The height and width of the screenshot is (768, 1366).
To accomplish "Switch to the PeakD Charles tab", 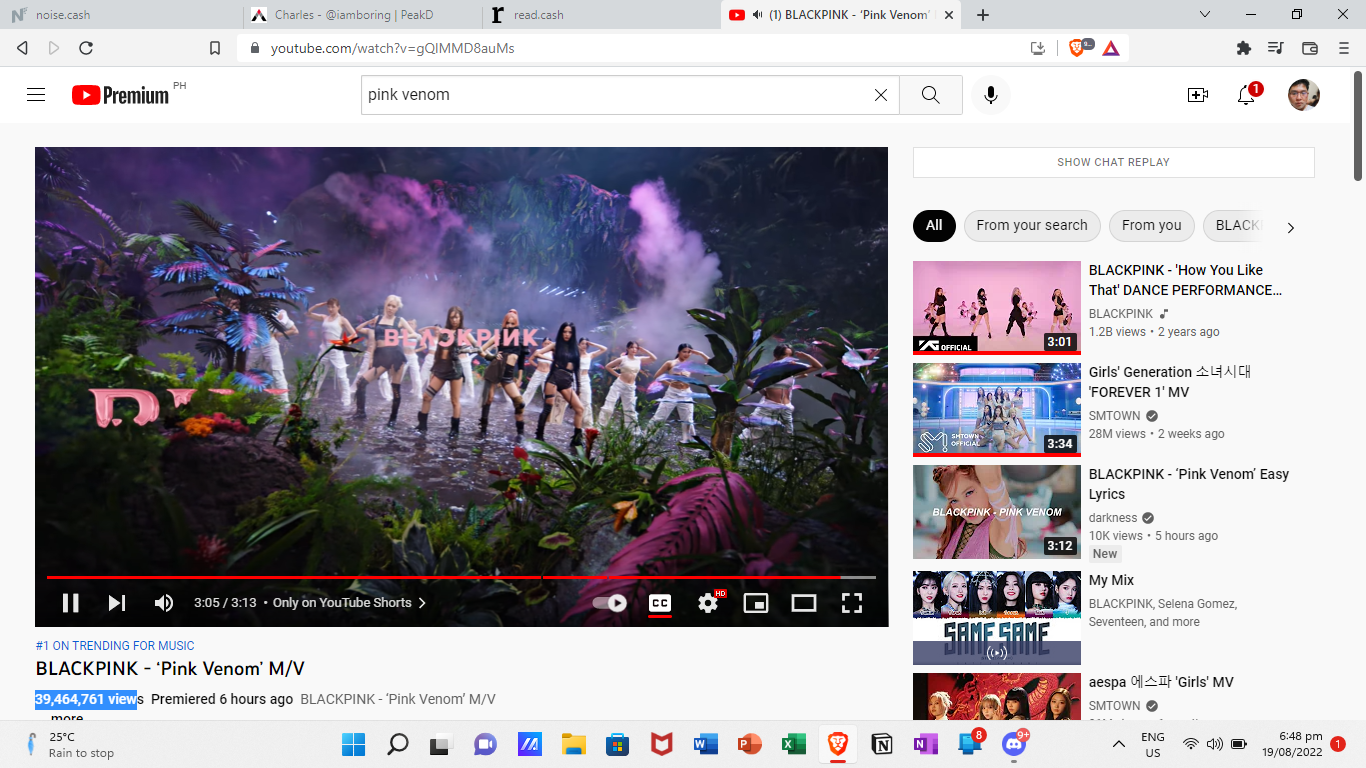I will click(x=361, y=15).
